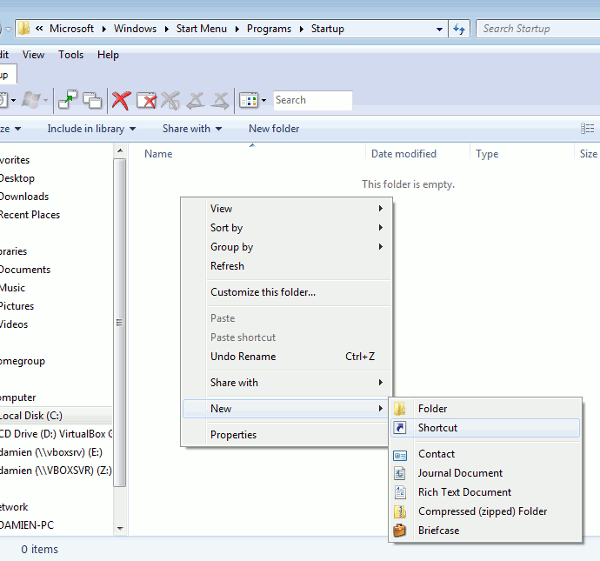Viewport: 600px width, 561px height.
Task: Click the greyed close-right arrow icon
Action: coord(220,101)
